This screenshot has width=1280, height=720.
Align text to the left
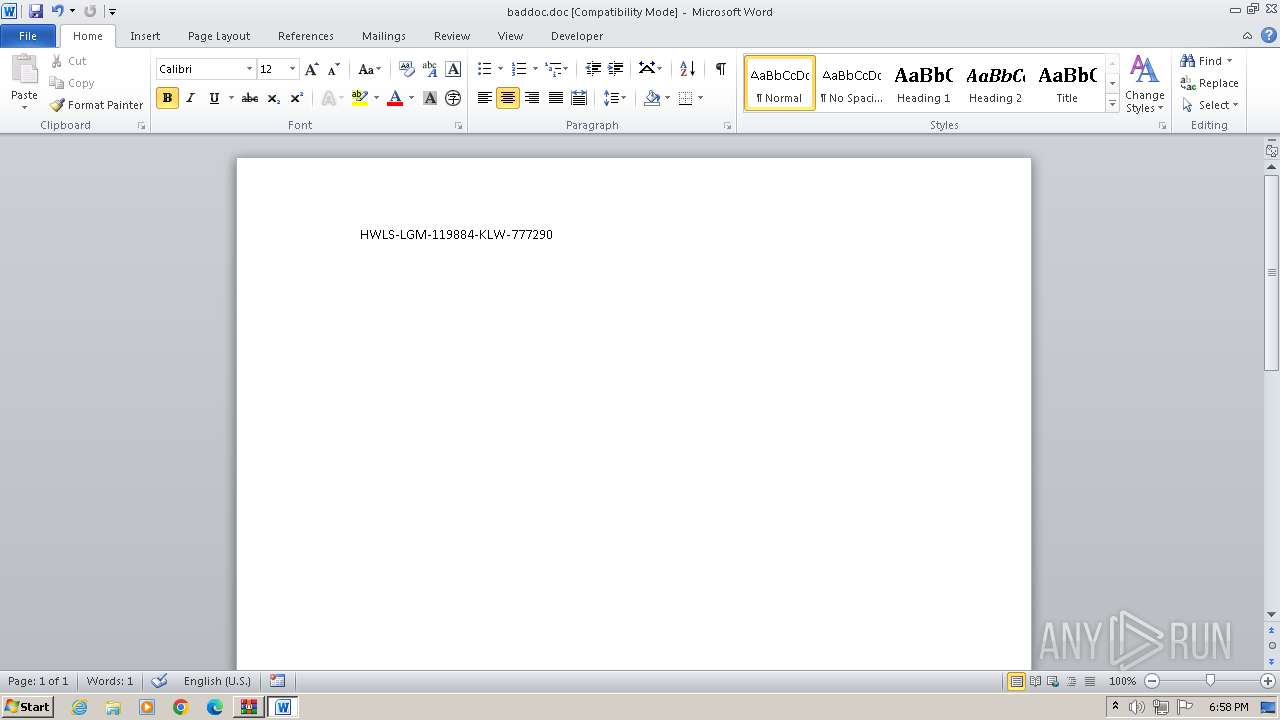tap(485, 98)
